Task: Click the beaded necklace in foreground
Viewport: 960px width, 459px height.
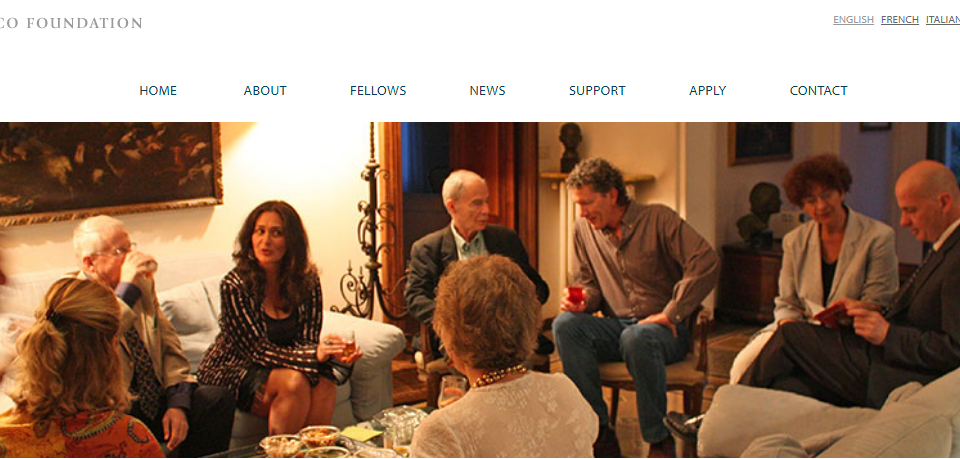Action: (498, 375)
